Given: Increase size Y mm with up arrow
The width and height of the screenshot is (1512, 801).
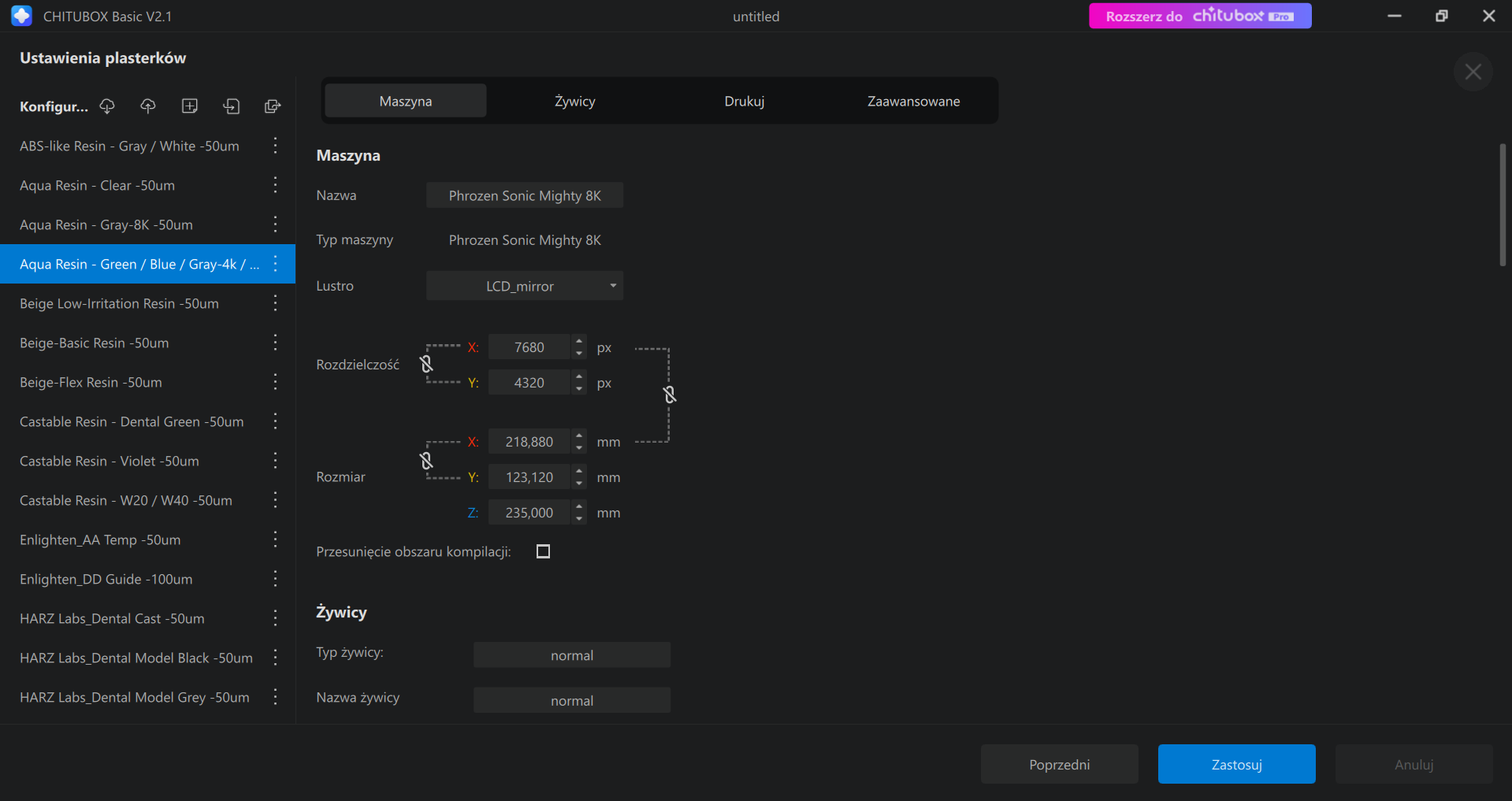Looking at the screenshot, I should tap(579, 471).
